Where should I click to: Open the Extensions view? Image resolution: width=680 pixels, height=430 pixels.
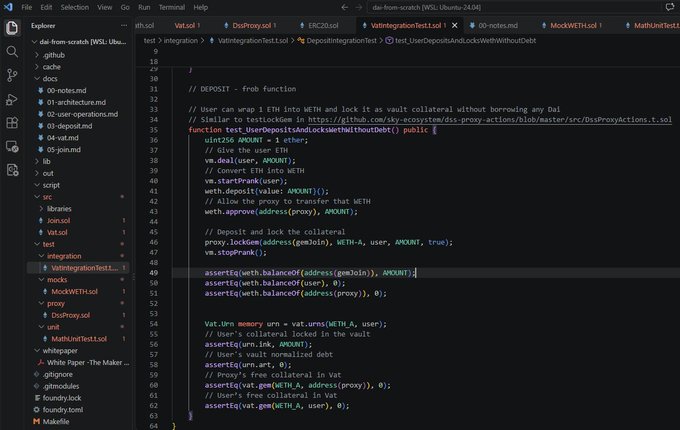(12, 123)
